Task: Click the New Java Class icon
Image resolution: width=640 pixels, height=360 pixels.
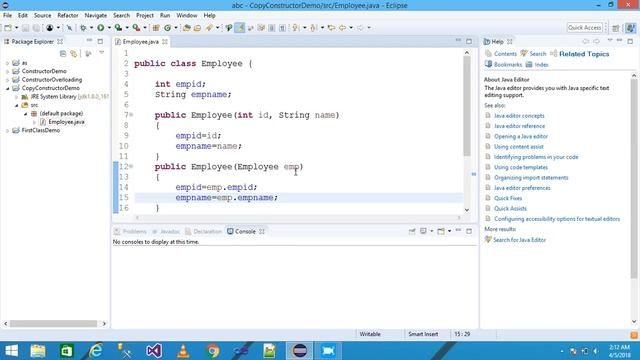Action: pos(167,28)
